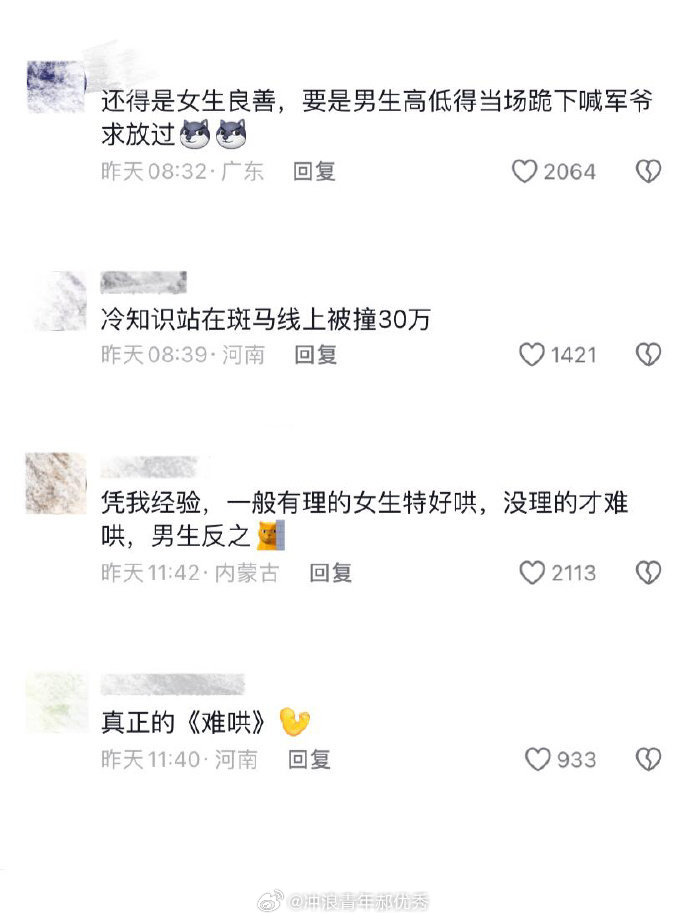Like the comment with 933 likes
Viewport: 690px width, 920px height.
537,759
